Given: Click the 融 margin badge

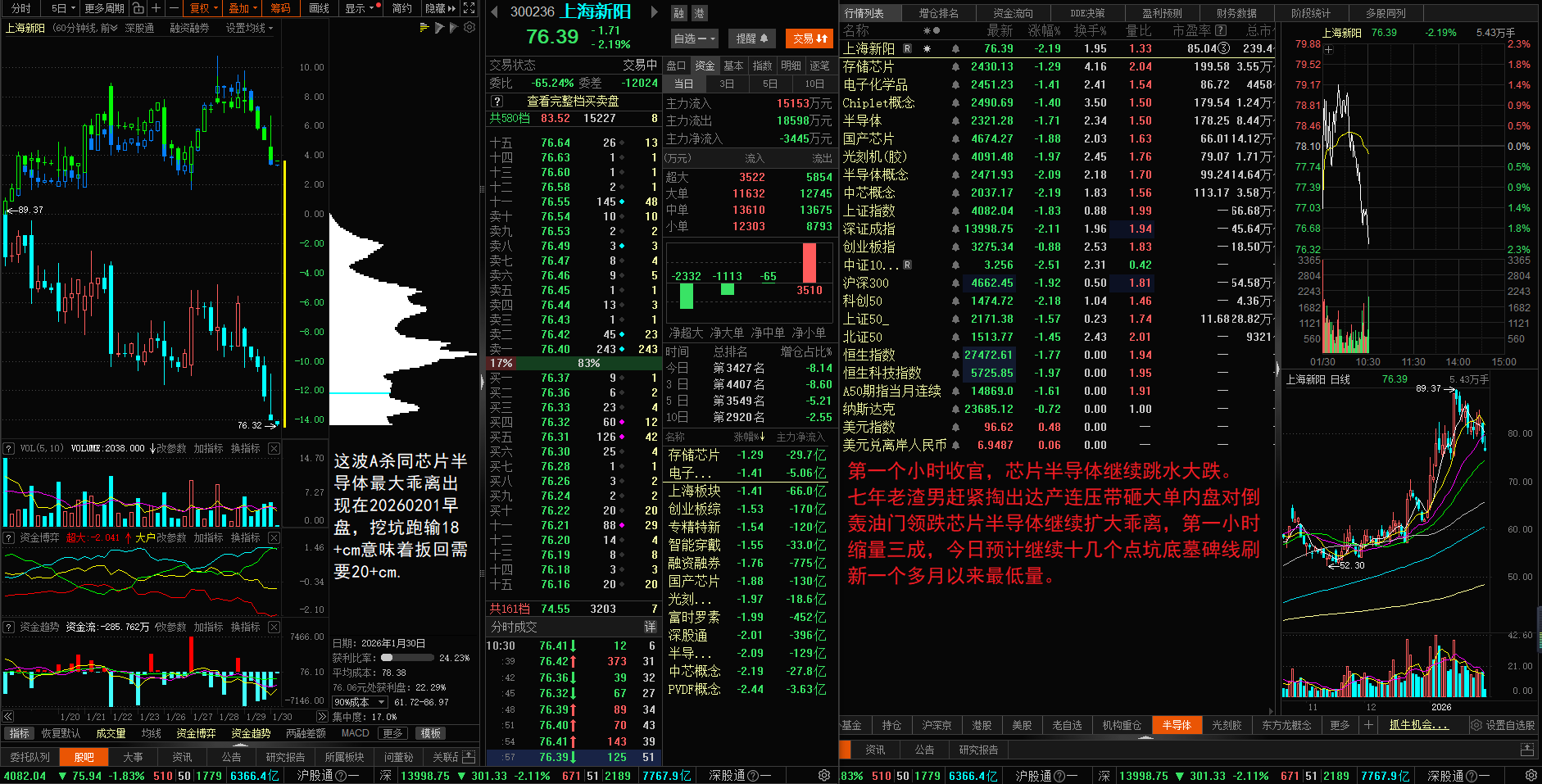Looking at the screenshot, I should pyautogui.click(x=679, y=13).
